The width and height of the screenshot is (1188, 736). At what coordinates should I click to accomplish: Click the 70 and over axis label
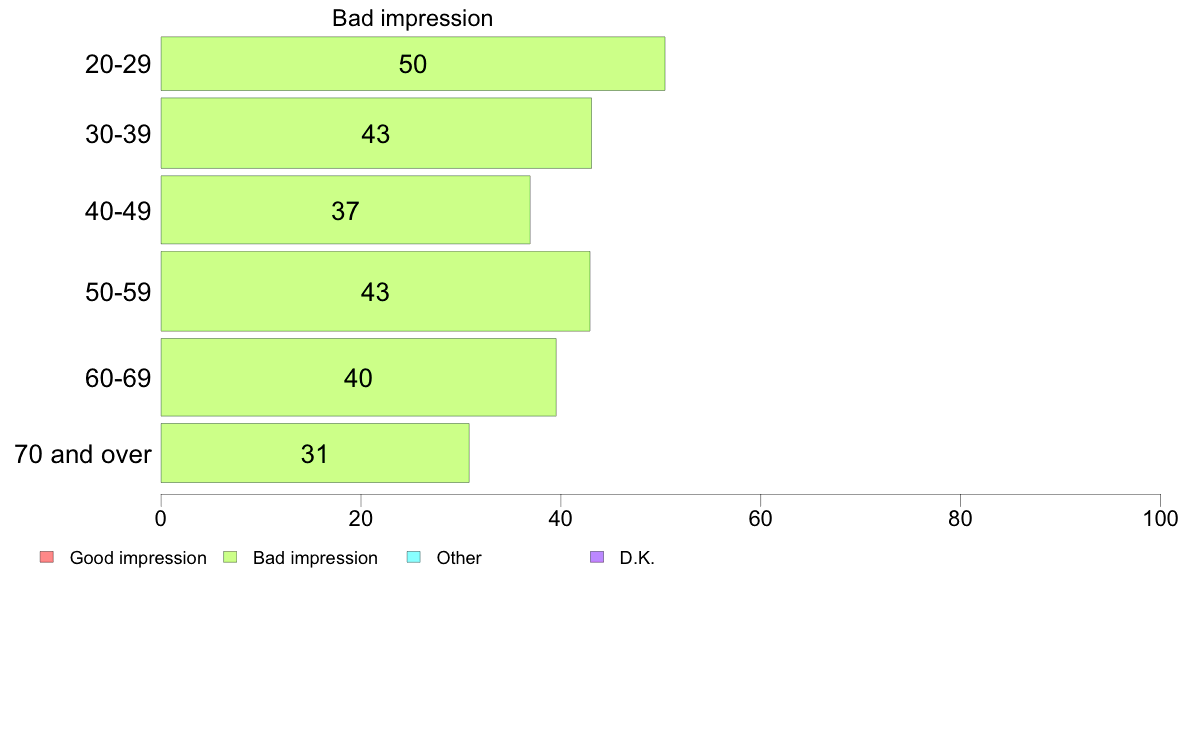tap(83, 454)
